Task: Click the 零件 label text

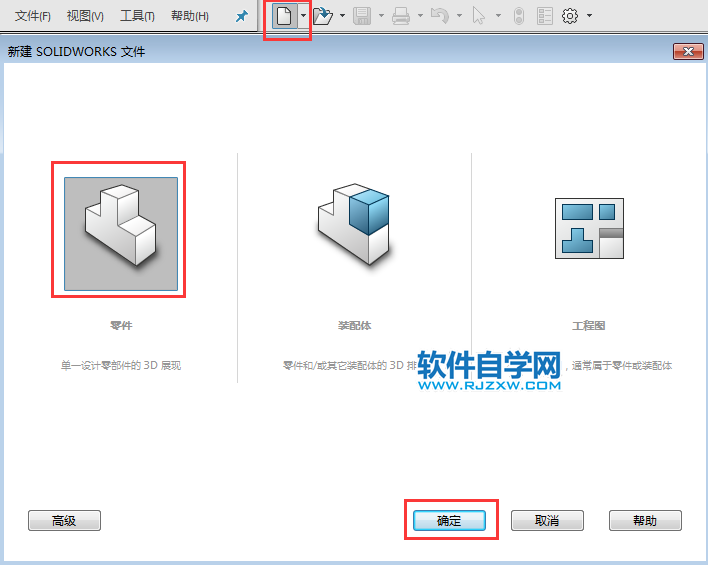Action: coord(121,326)
